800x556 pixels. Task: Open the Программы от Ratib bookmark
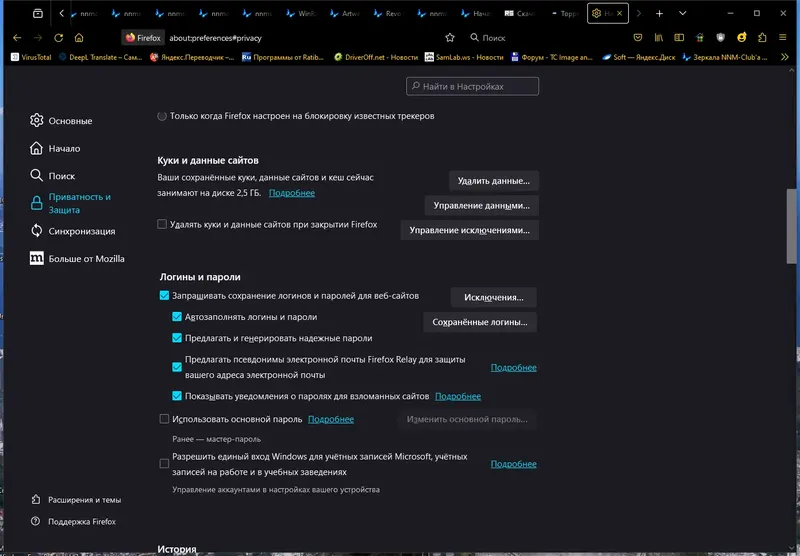pyautogui.click(x=283, y=57)
